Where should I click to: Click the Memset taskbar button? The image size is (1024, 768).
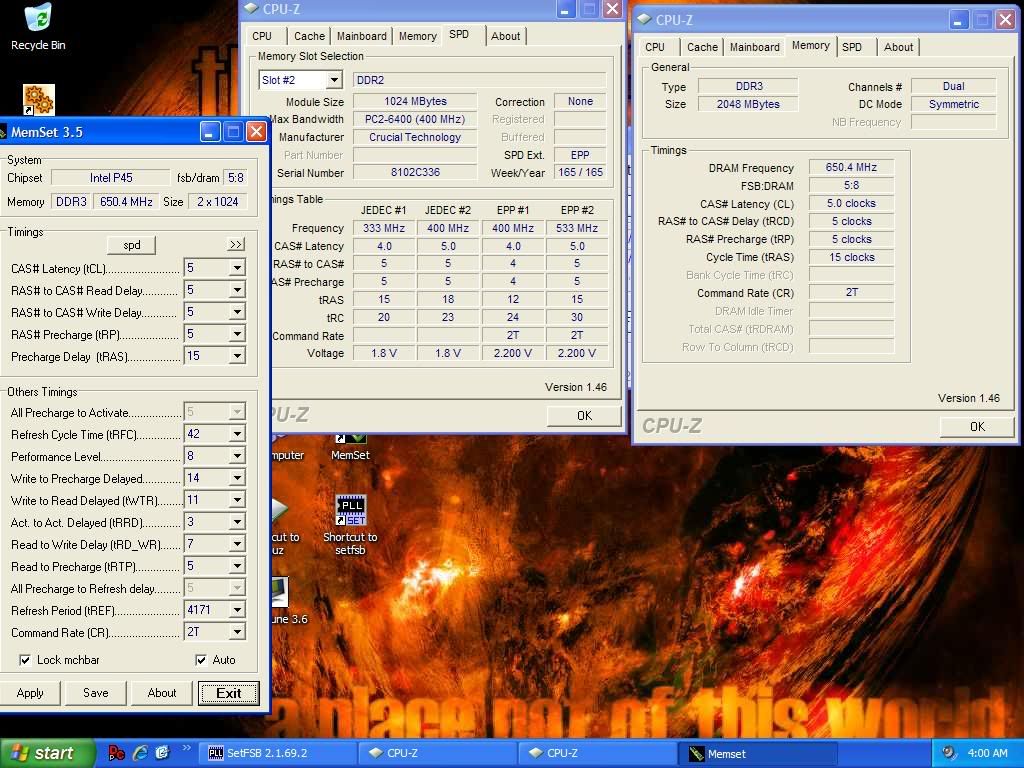758,754
